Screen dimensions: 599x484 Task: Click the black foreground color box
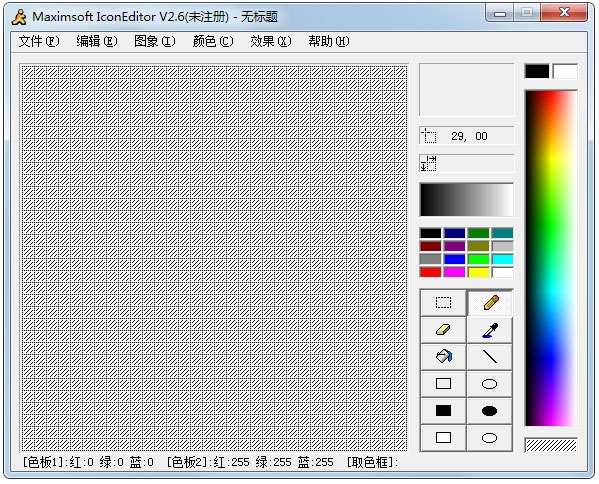click(537, 71)
